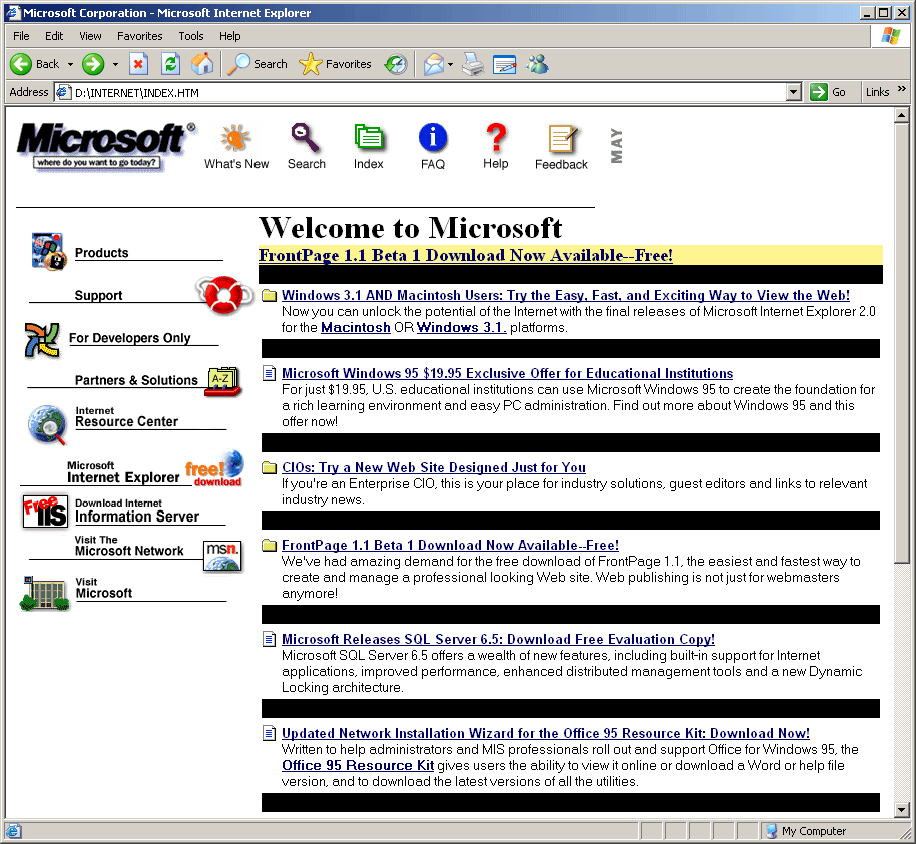Click the Edit page toolbar icon

505,64
